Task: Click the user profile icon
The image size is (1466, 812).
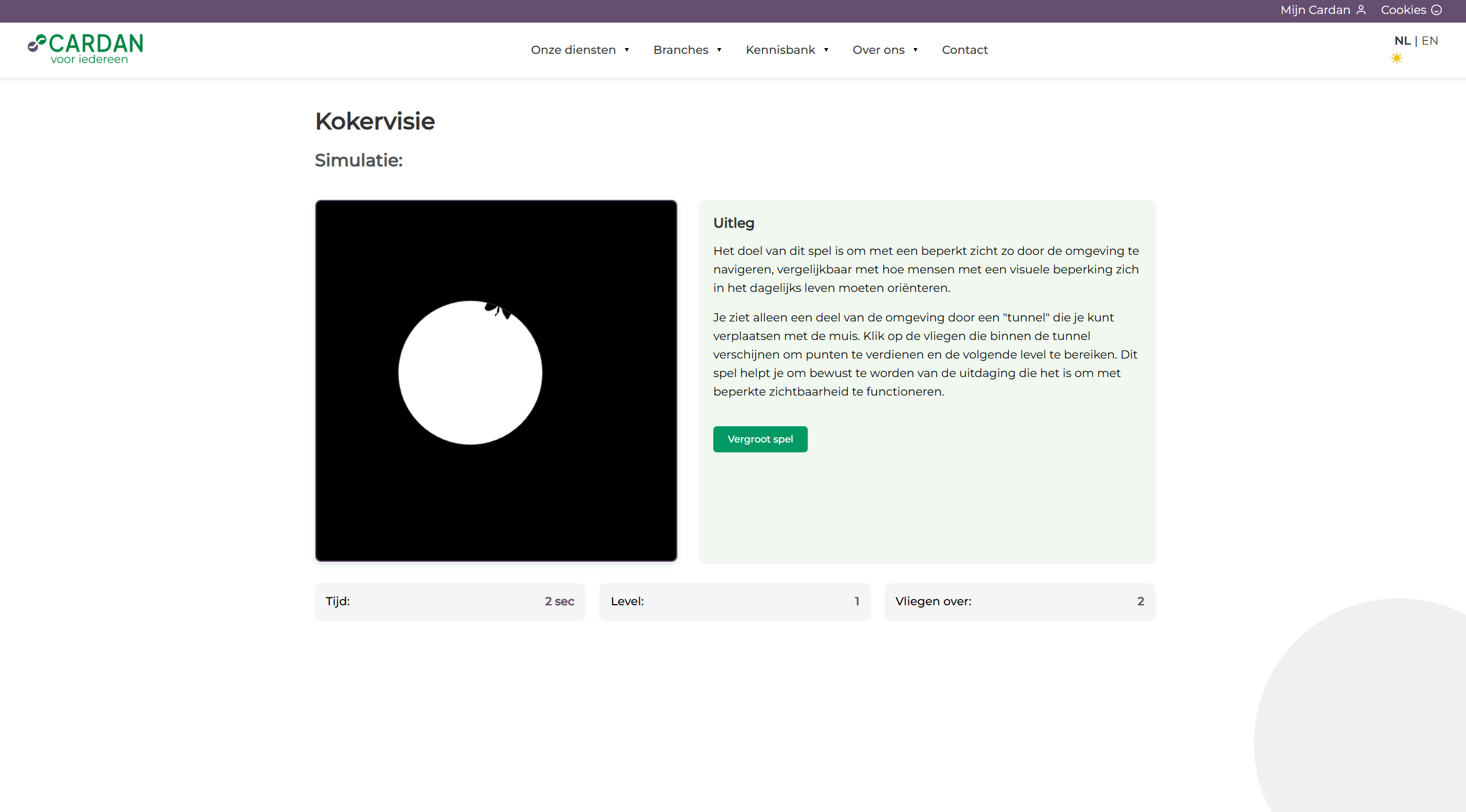Action: [x=1361, y=10]
